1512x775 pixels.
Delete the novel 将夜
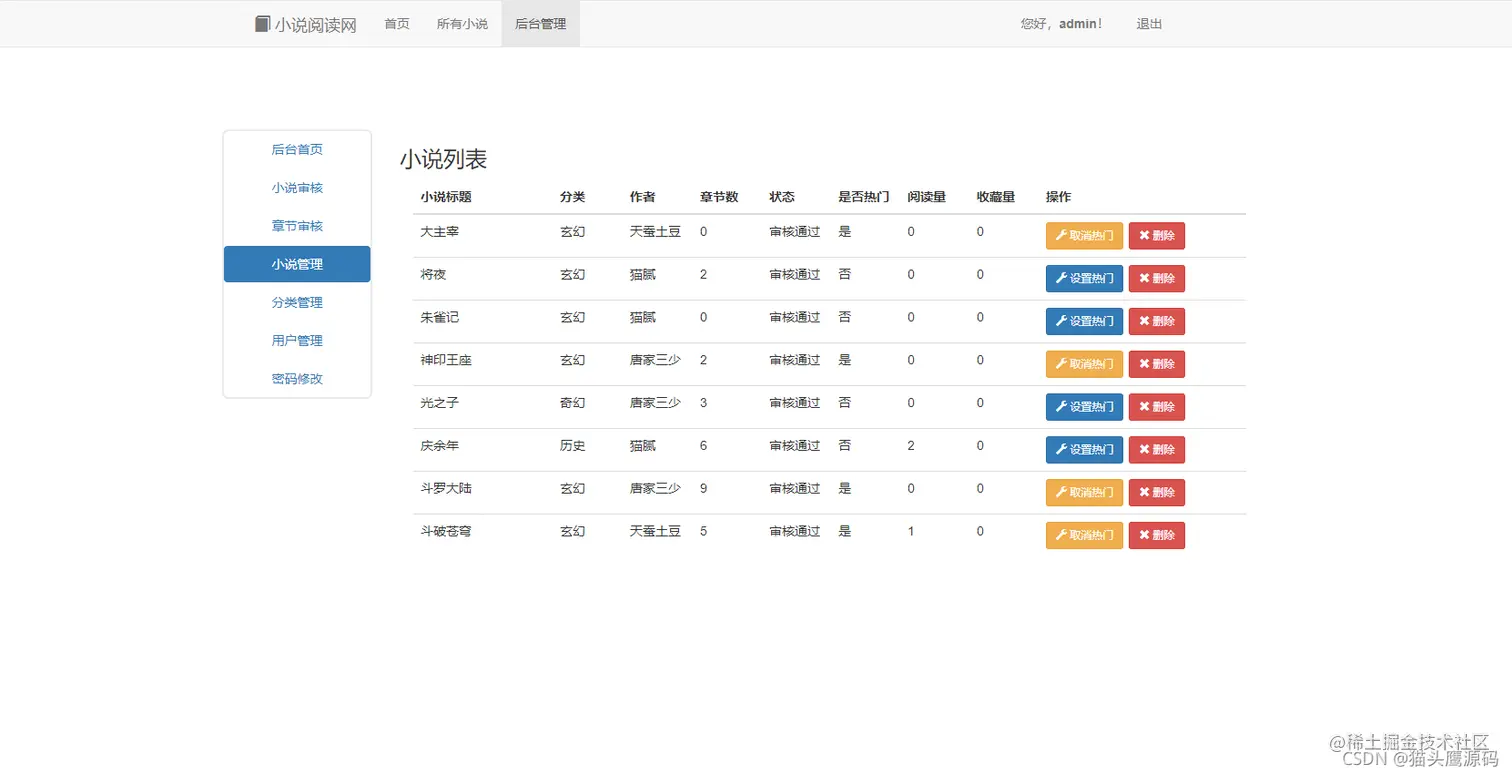click(1156, 279)
